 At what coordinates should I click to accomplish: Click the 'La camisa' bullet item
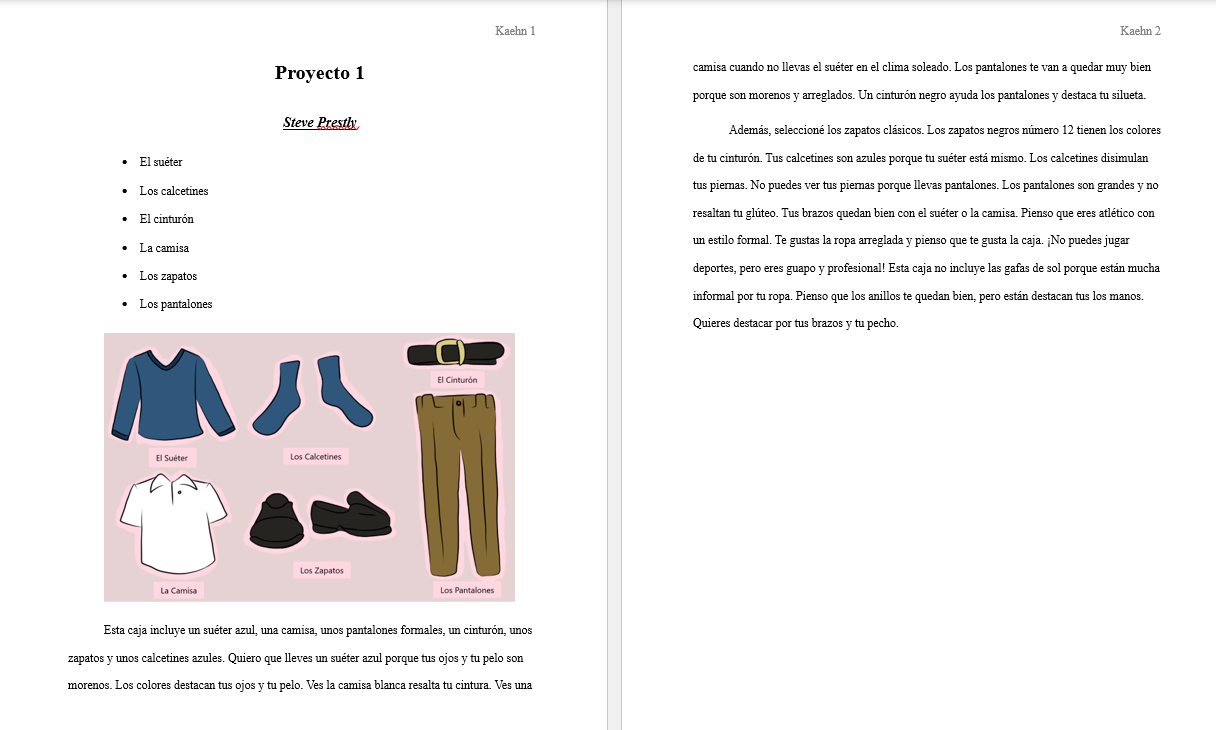[x=164, y=248]
